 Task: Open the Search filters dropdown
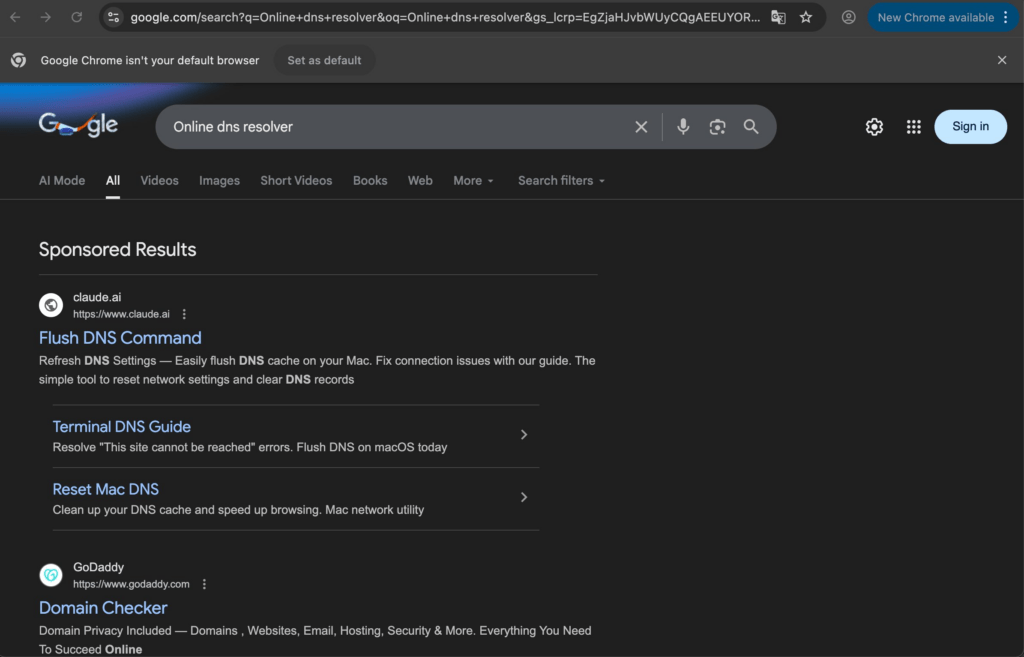(x=561, y=181)
